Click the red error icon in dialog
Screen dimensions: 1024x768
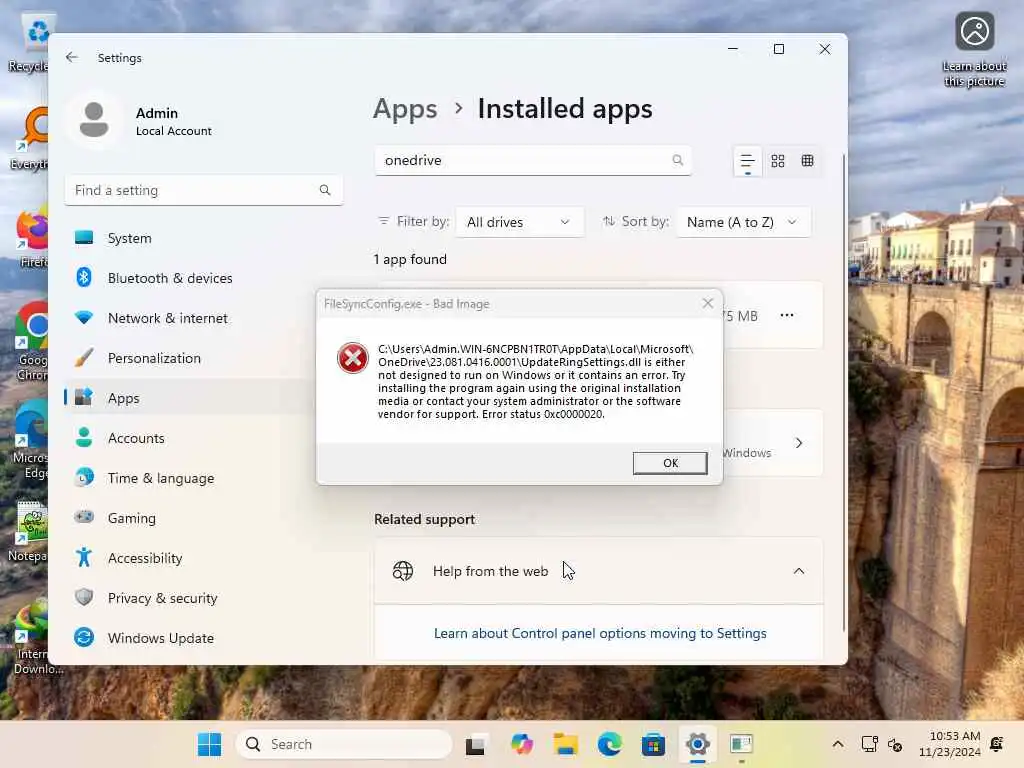[353, 358]
